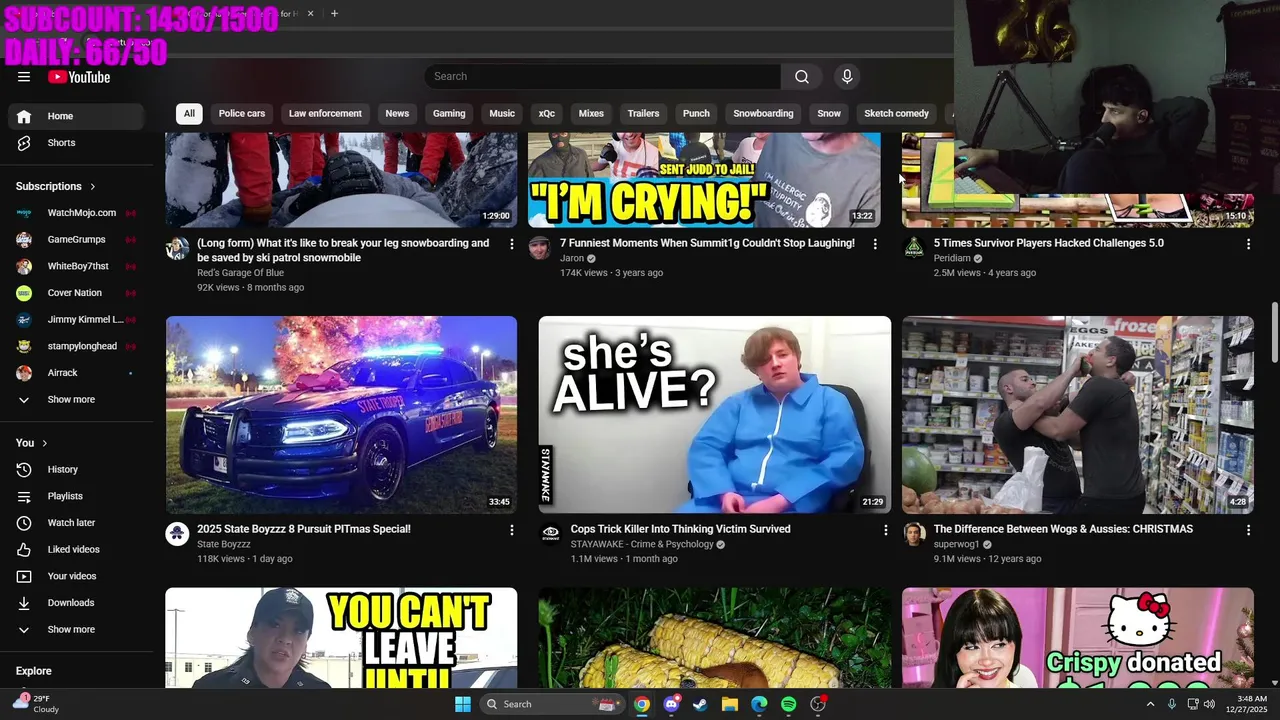Open Playlists from the sidebar
The image size is (1280, 720).
(x=76, y=496)
